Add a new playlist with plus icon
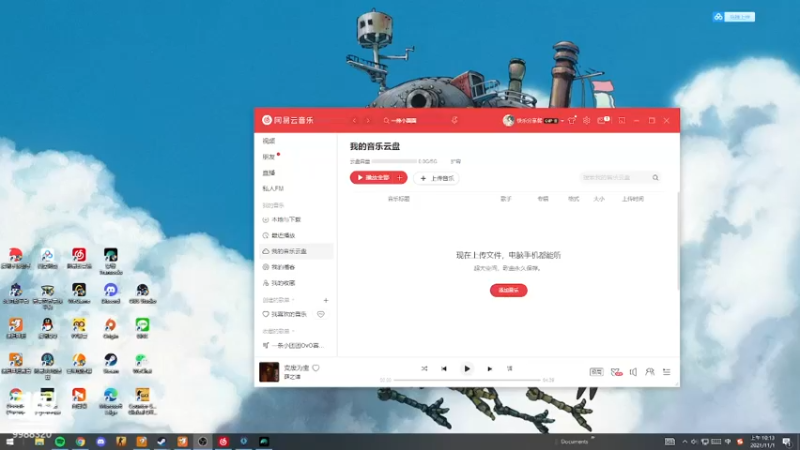This screenshot has width=800, height=450. point(326,301)
